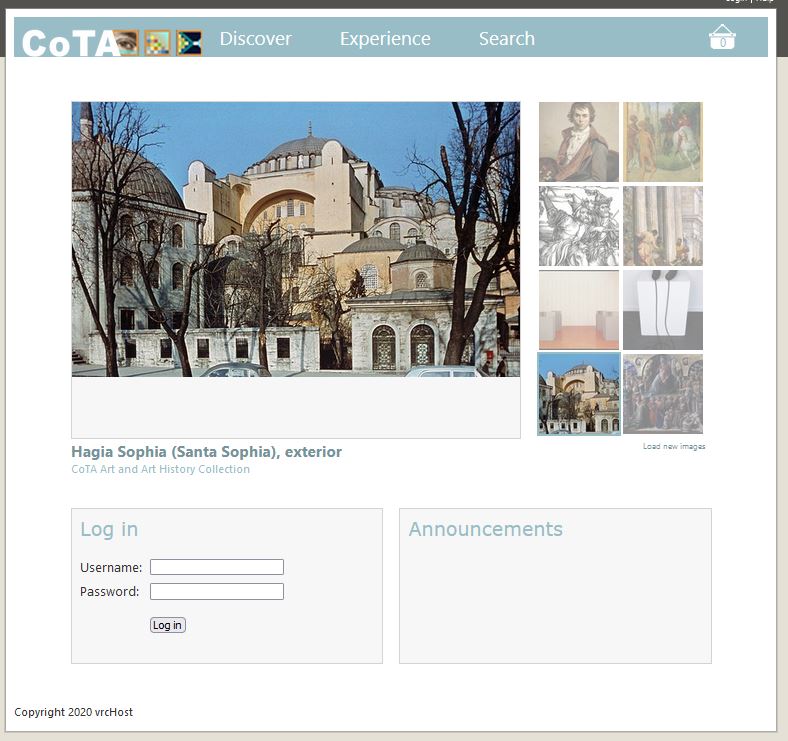Click the Log in button
The width and height of the screenshot is (788, 741).
click(x=168, y=625)
